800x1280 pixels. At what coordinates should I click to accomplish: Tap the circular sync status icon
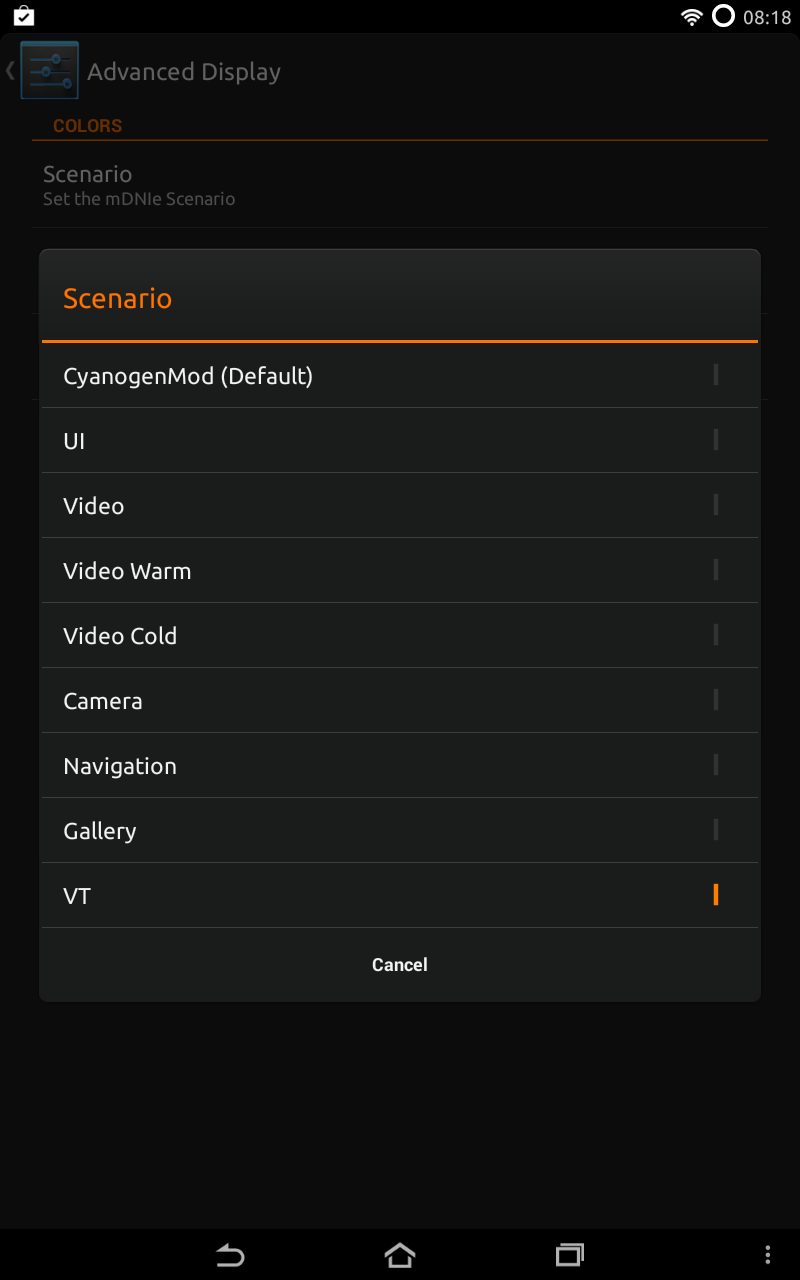722,17
